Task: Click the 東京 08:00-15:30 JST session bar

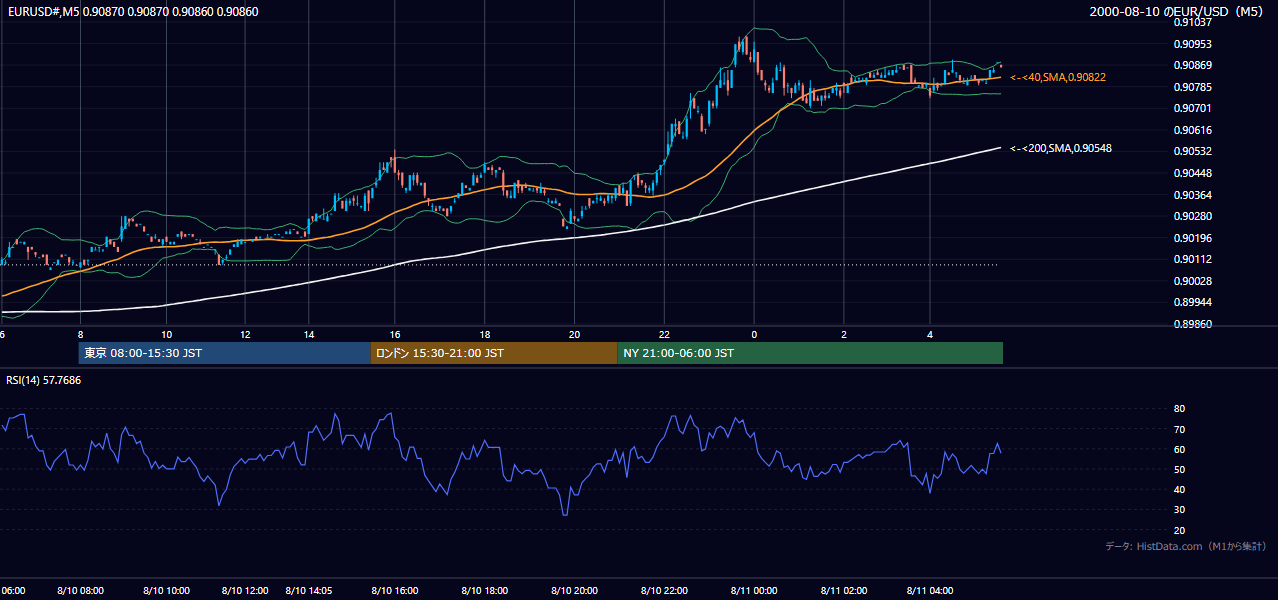Action: coord(224,353)
